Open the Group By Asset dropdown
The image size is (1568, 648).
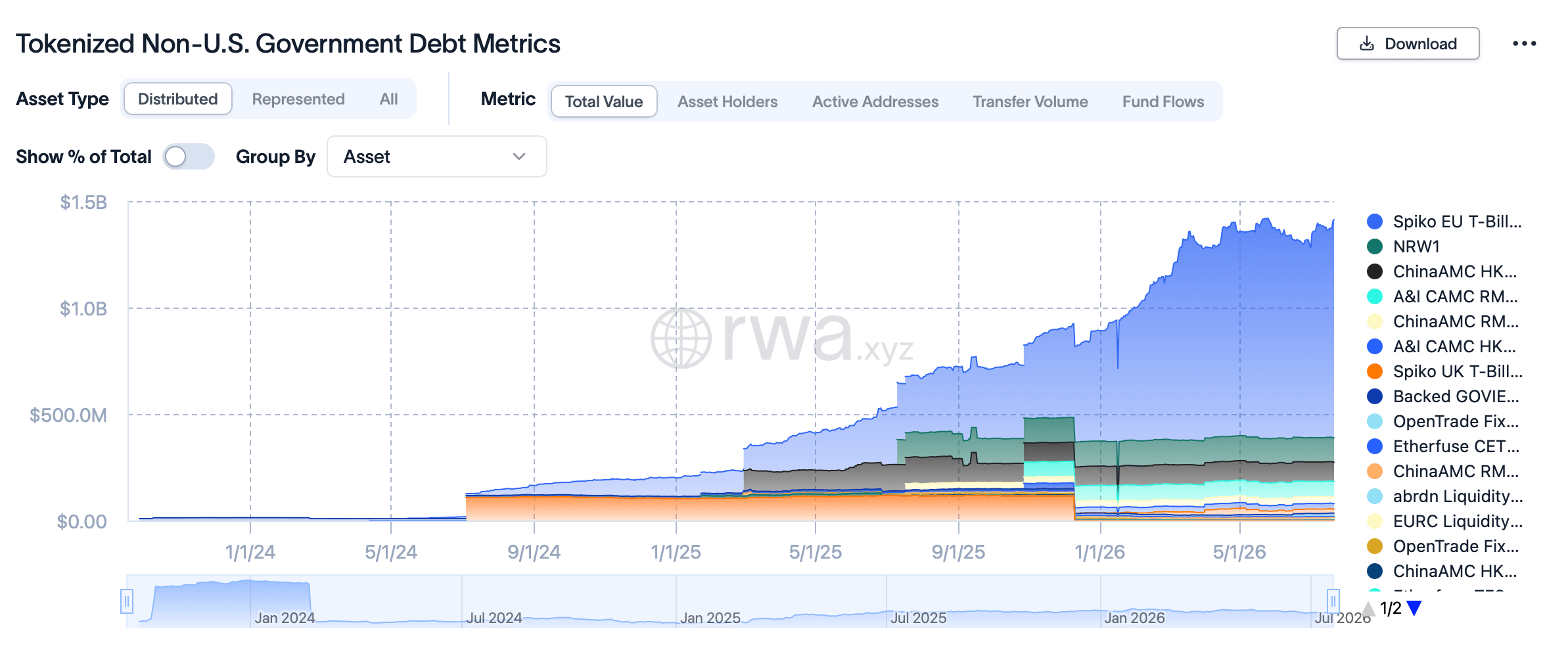[x=437, y=156]
